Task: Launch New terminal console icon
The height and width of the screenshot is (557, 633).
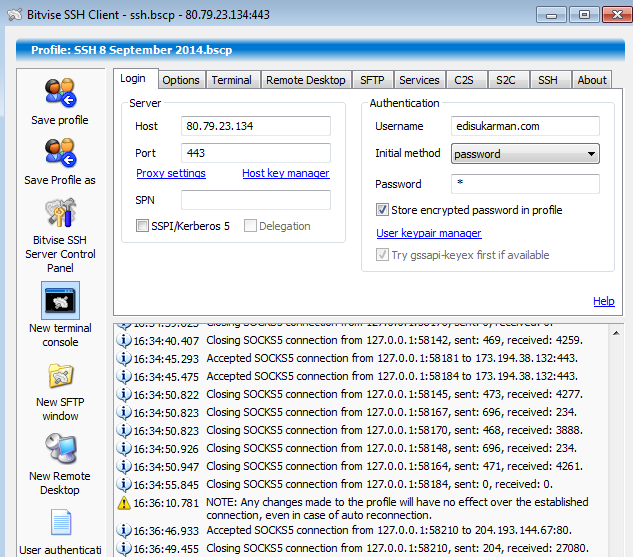Action: (x=61, y=301)
